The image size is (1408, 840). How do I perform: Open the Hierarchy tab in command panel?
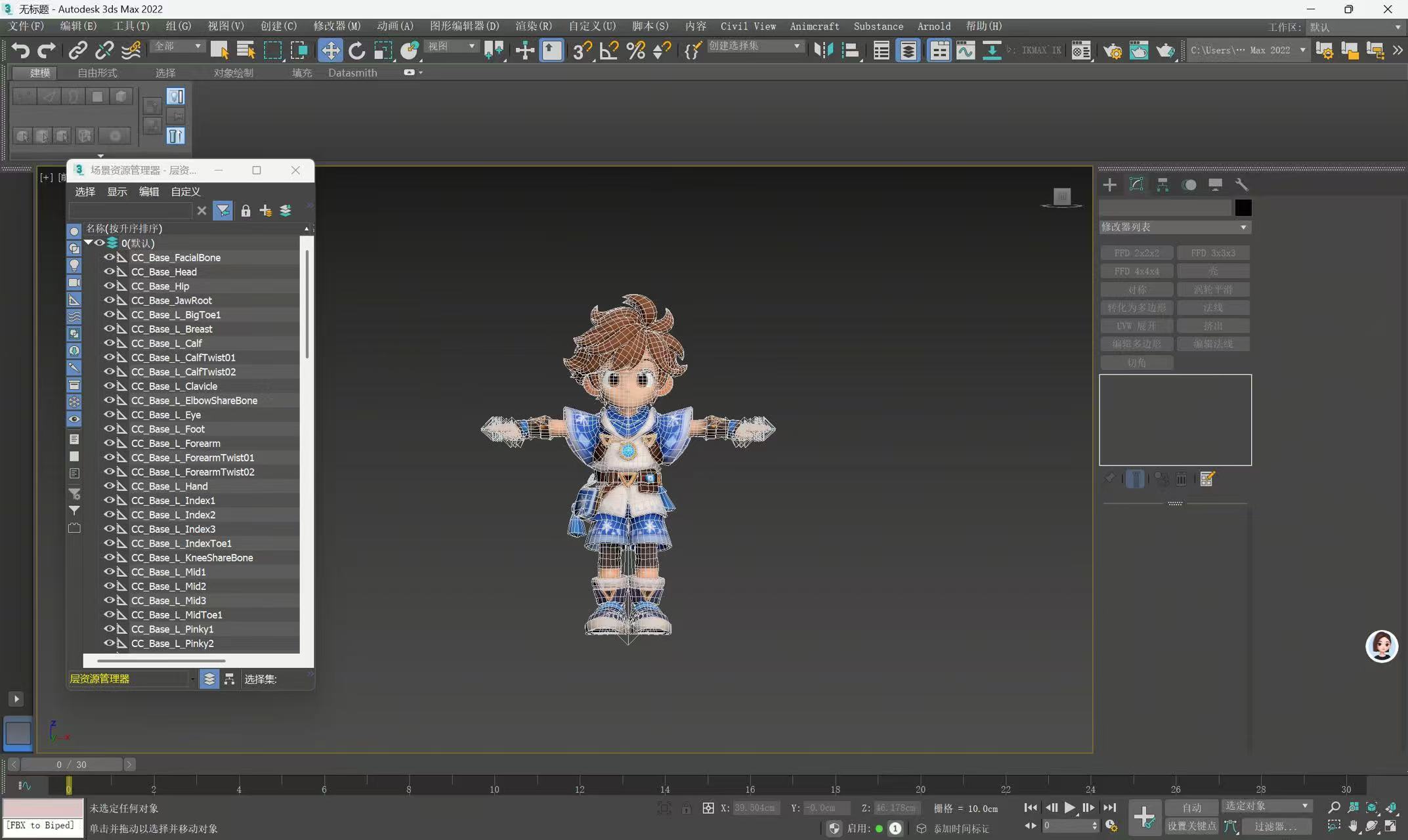1163,185
